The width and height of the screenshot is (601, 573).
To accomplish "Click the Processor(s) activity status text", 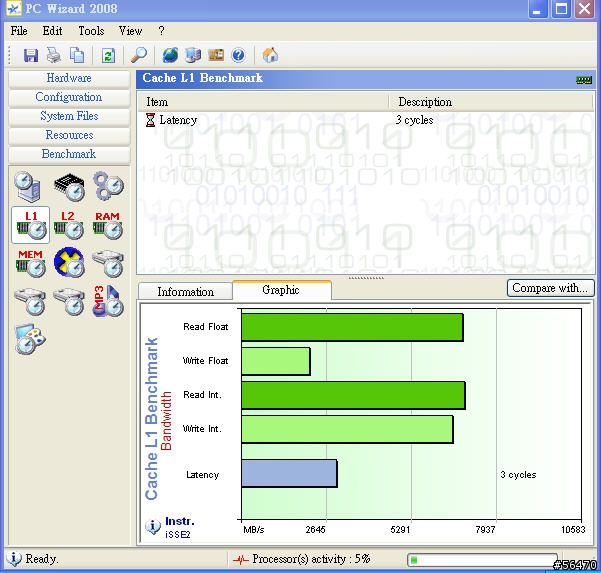I will point(311,559).
